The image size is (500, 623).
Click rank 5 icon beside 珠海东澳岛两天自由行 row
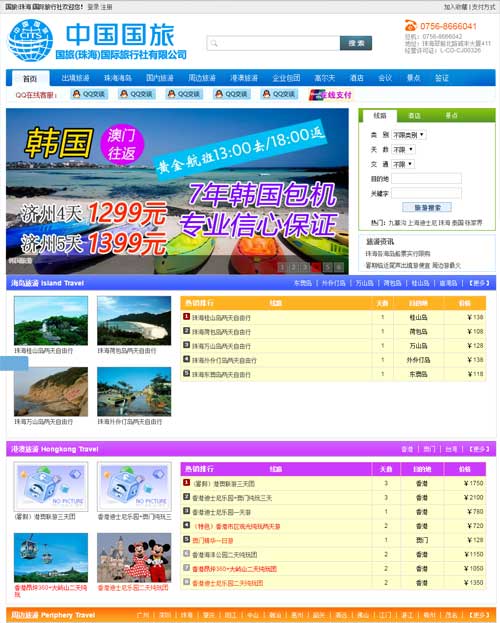[186, 373]
